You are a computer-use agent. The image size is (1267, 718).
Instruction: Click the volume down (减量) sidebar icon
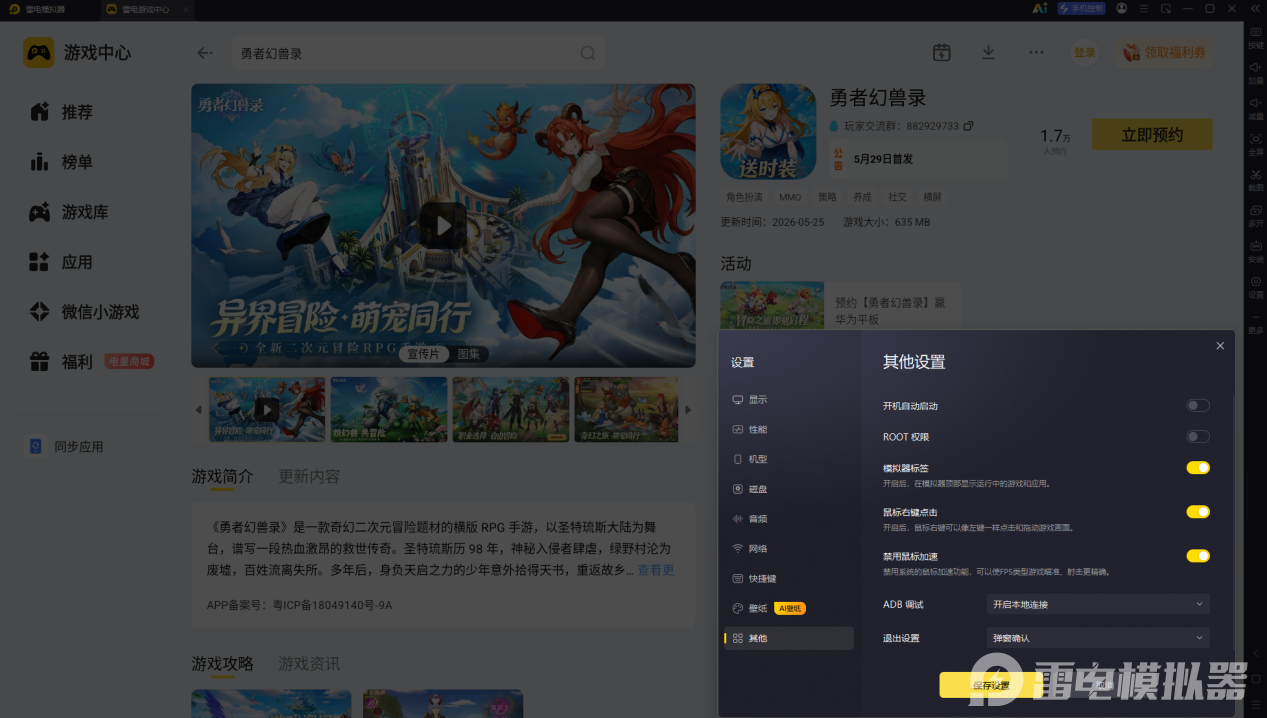(x=1255, y=109)
